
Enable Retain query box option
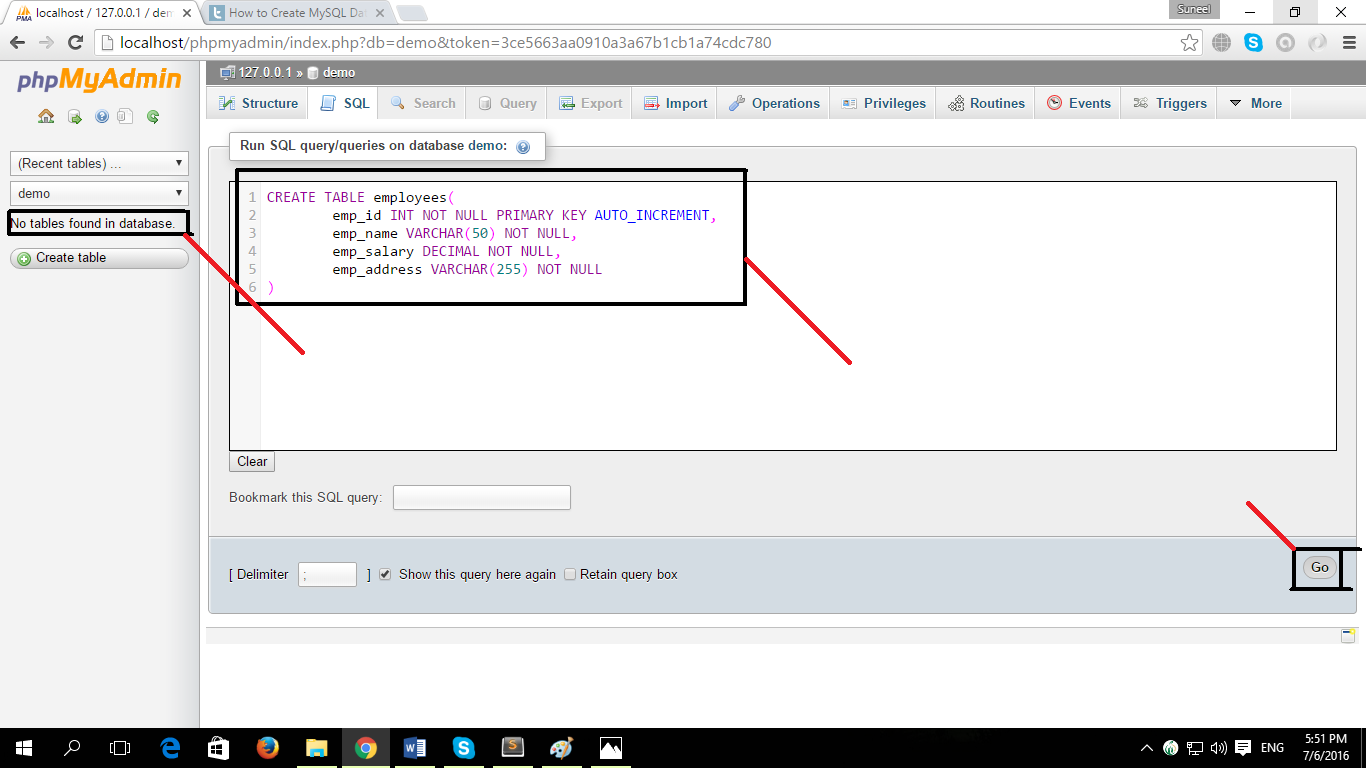(x=569, y=574)
